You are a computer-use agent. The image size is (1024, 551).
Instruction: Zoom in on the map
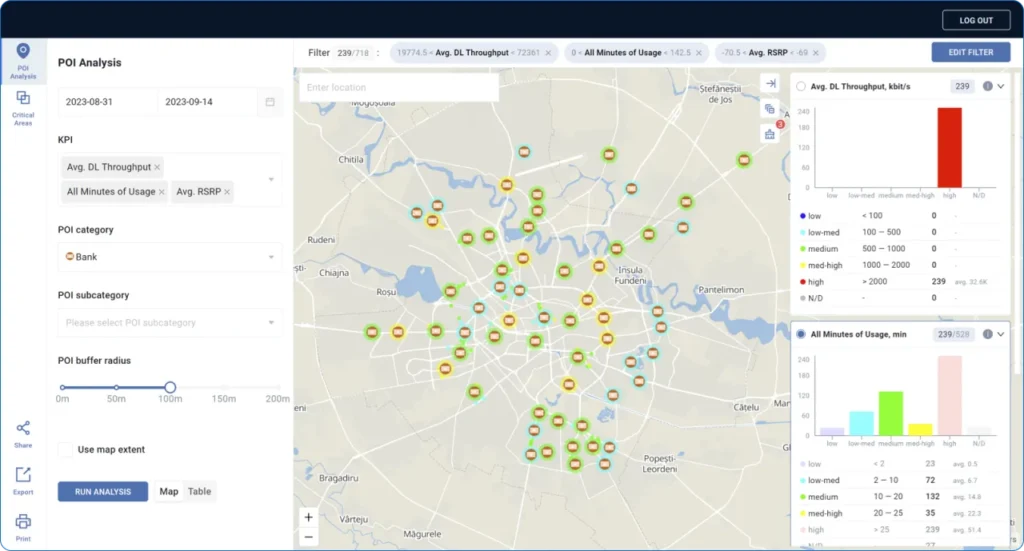pos(308,518)
